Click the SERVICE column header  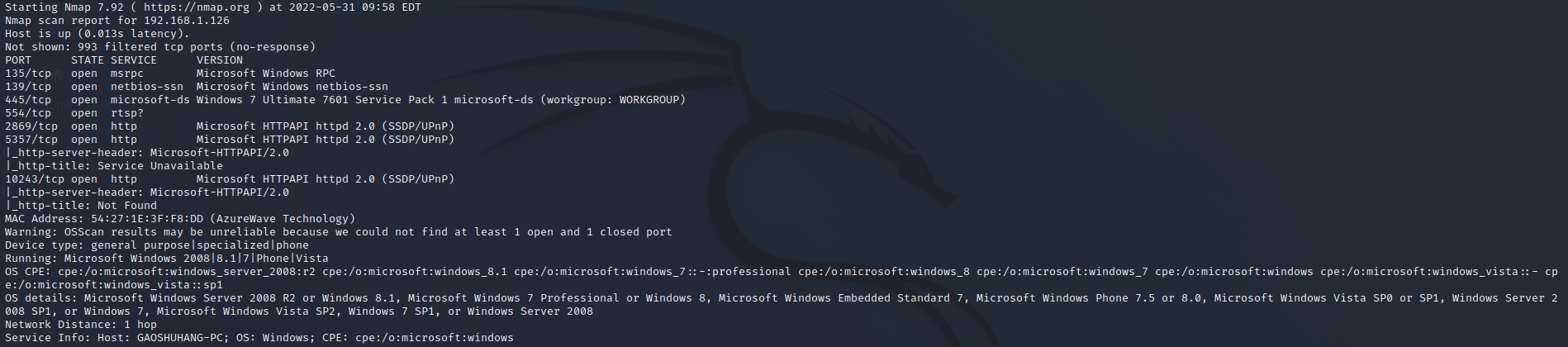coord(134,60)
